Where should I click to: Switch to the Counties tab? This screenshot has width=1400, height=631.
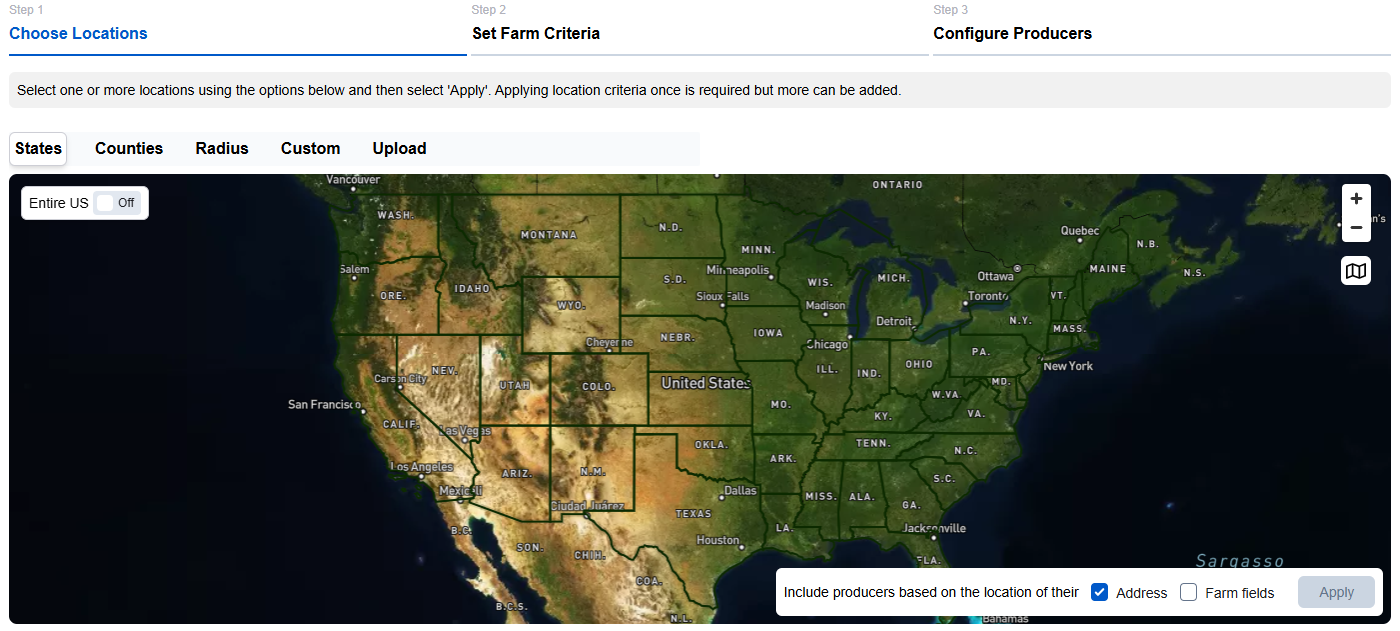(x=129, y=148)
